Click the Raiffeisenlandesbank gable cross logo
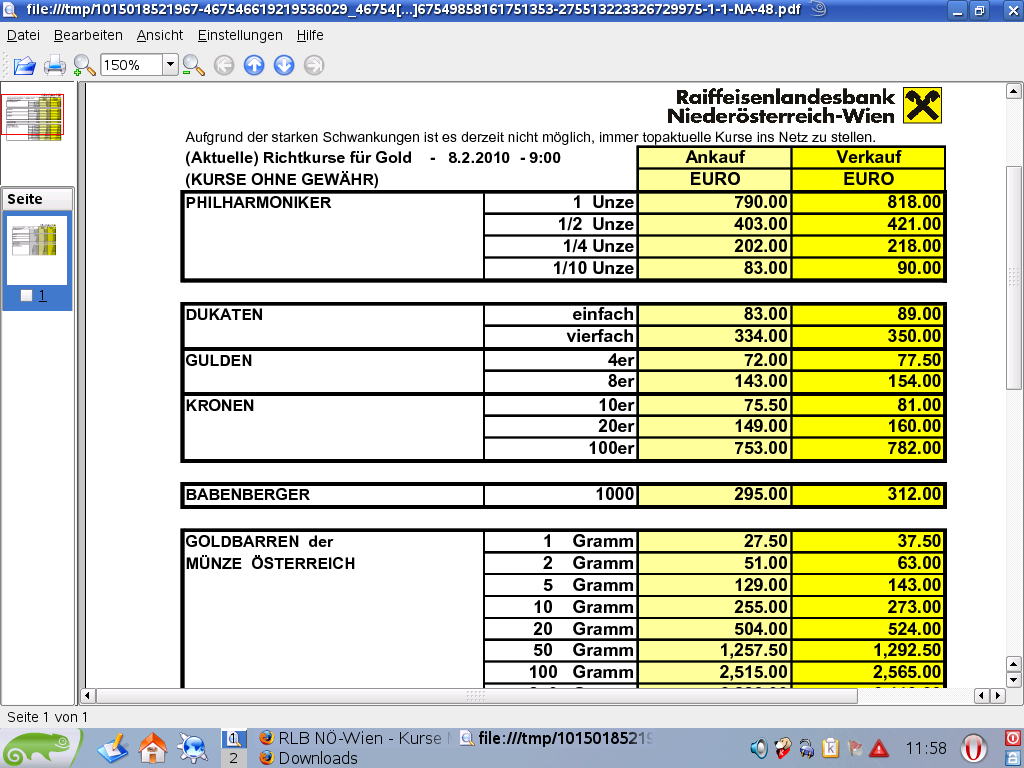Screen dimensions: 1024x768 point(922,105)
